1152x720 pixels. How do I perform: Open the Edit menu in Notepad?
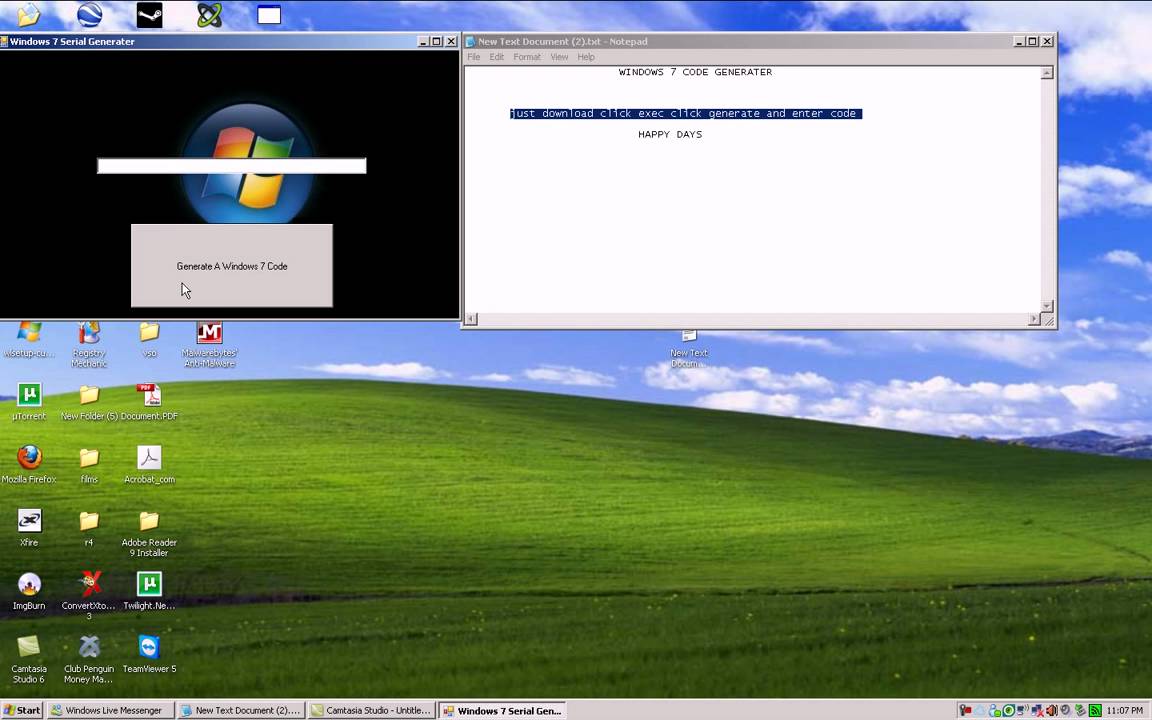(x=497, y=57)
